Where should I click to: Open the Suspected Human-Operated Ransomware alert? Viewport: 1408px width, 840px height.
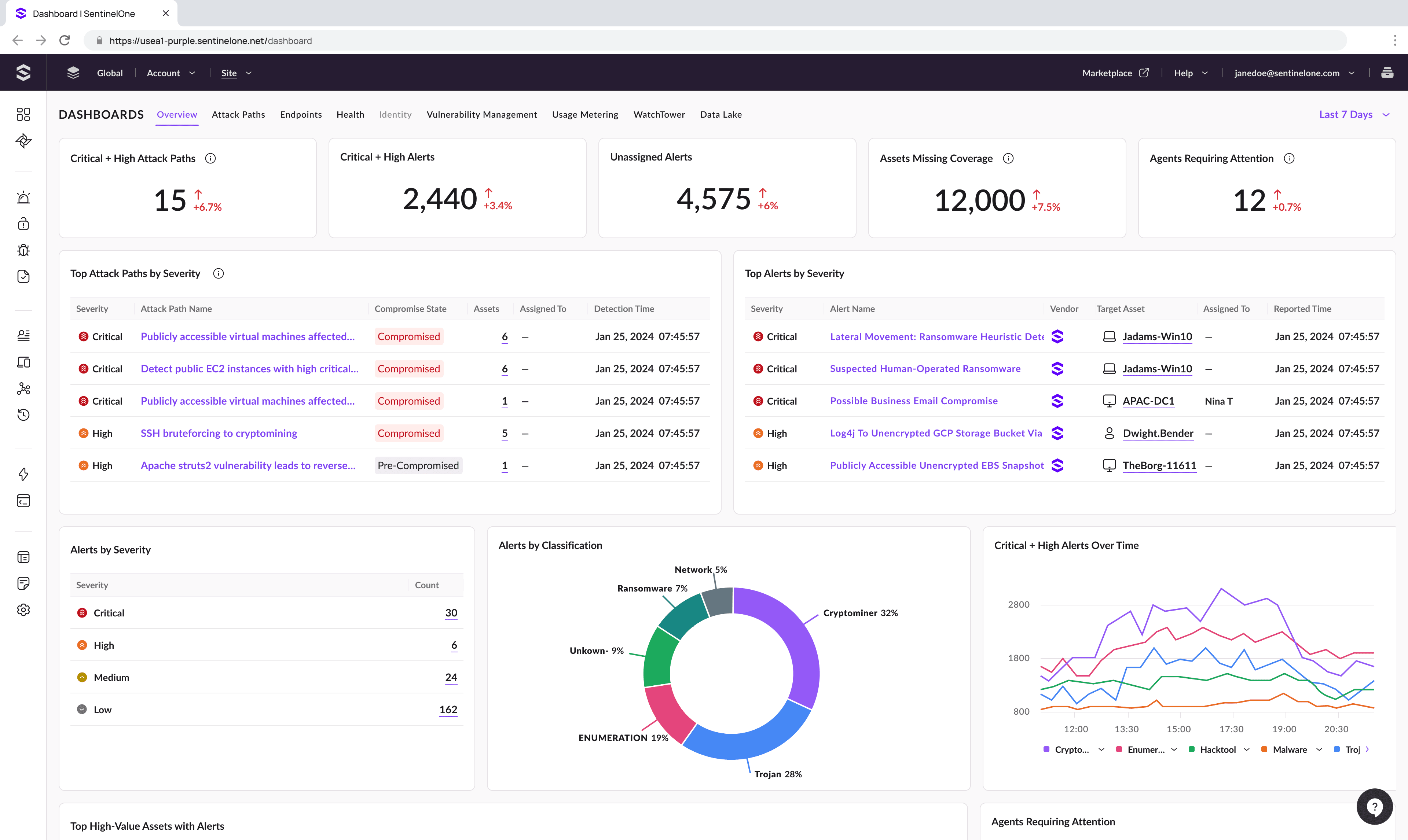pyautogui.click(x=925, y=368)
